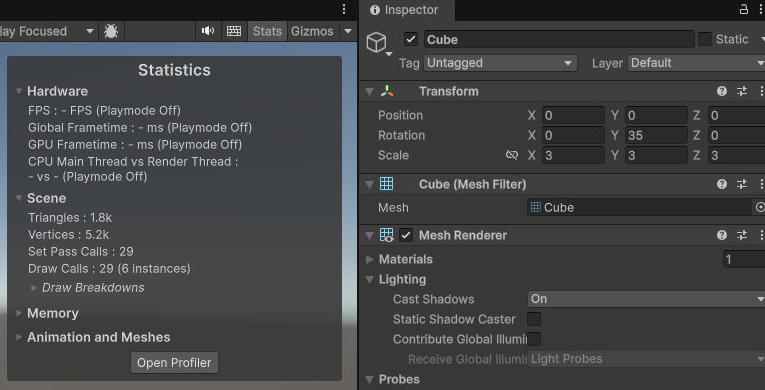Toggle the keyboard shortcuts icon
The width and height of the screenshot is (765, 390).
click(x=234, y=31)
